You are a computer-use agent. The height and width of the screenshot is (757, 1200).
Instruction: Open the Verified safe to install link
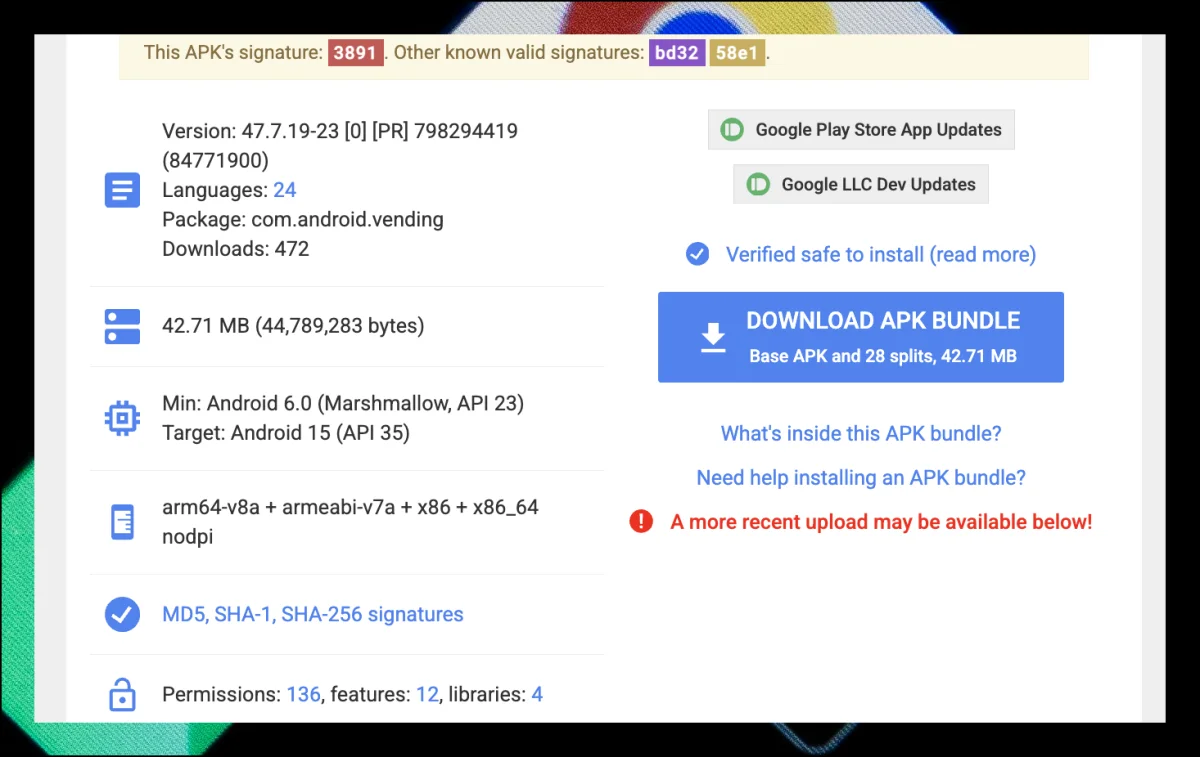point(880,255)
